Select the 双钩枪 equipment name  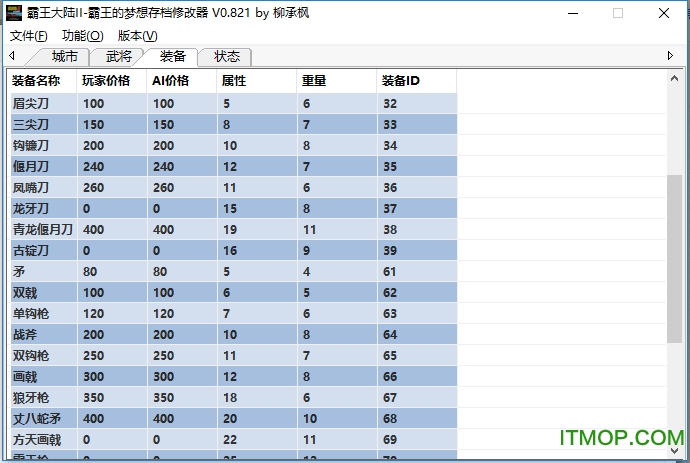point(30,356)
